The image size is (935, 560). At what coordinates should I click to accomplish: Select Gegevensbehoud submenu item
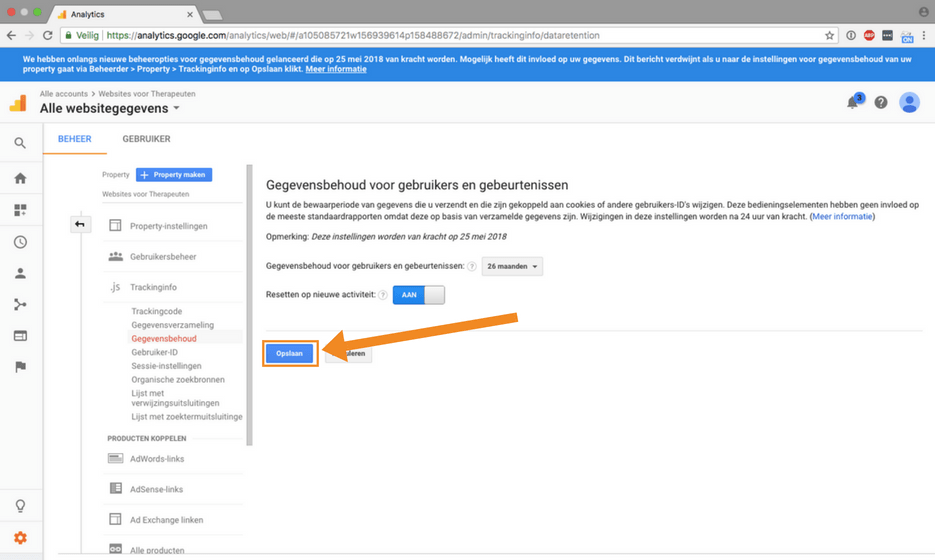(x=164, y=339)
